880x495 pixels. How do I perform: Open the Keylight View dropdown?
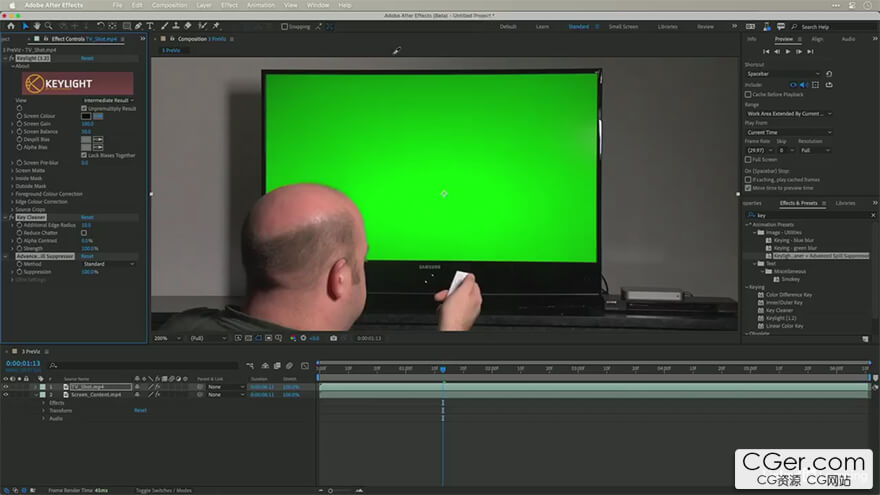[109, 100]
